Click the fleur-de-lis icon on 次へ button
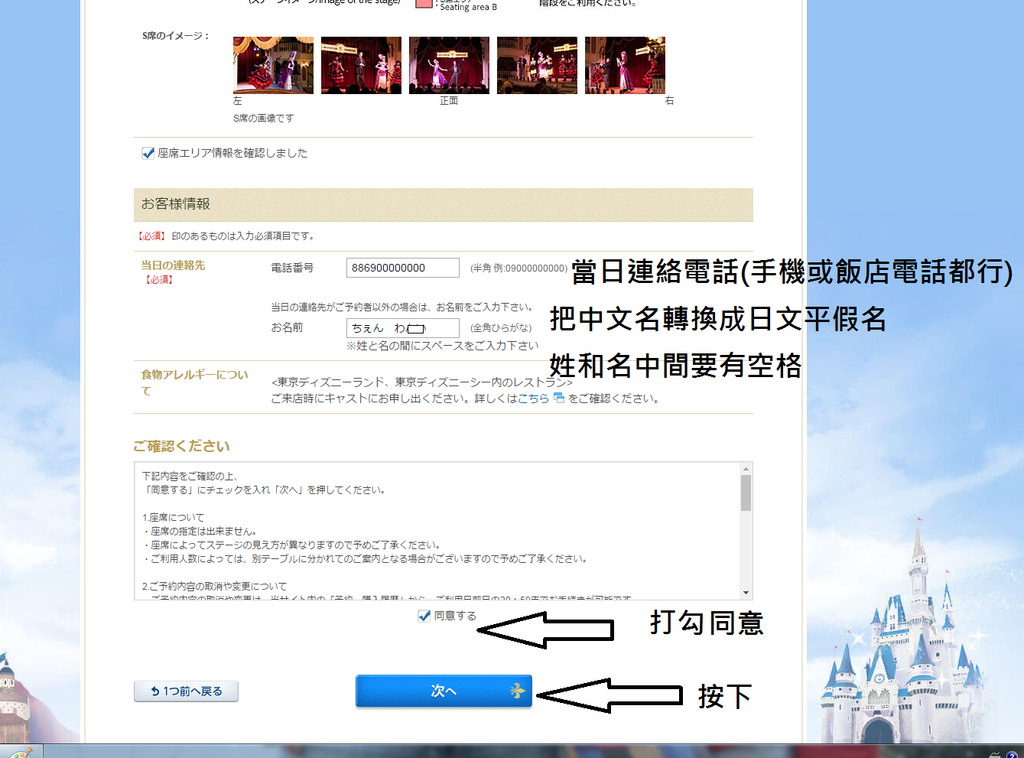This screenshot has height=758, width=1024. coord(517,691)
